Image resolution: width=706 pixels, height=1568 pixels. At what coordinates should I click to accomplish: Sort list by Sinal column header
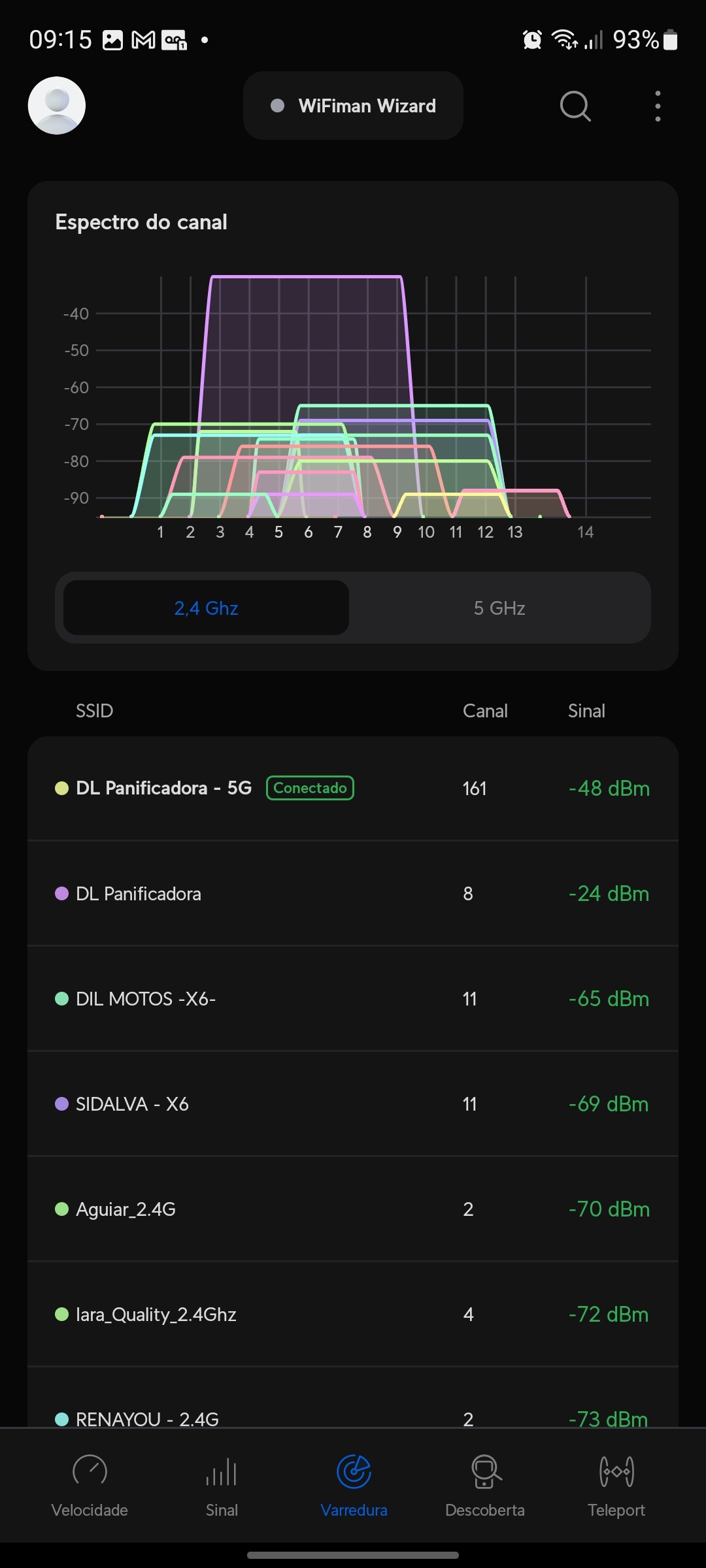(586, 711)
